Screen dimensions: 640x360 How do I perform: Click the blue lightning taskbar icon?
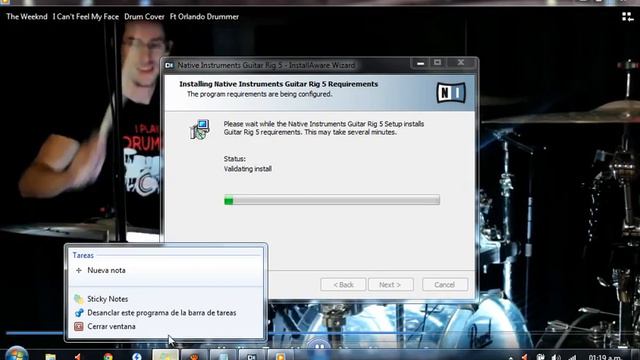click(137, 356)
